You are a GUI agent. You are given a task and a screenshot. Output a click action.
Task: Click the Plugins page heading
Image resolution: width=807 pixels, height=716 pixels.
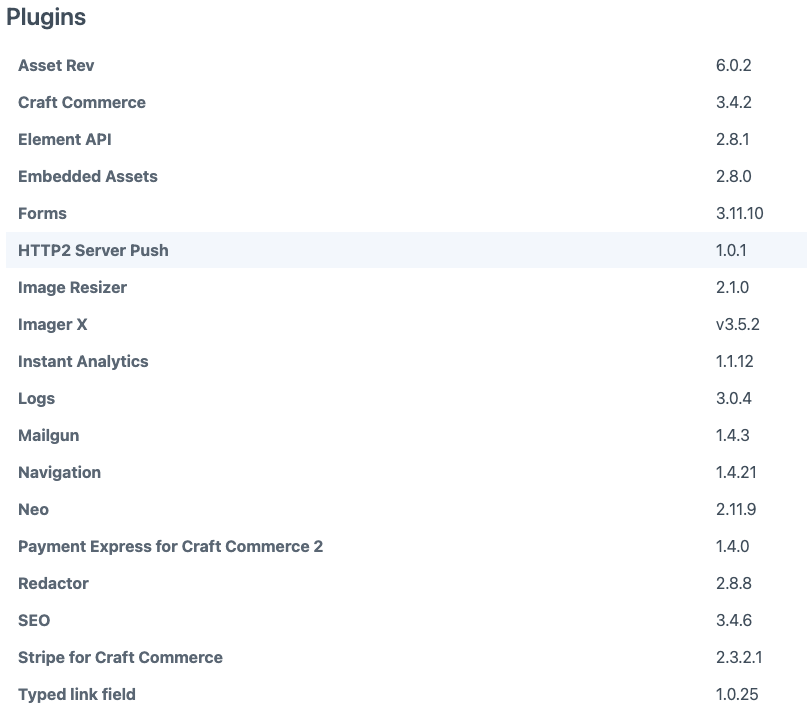[46, 17]
